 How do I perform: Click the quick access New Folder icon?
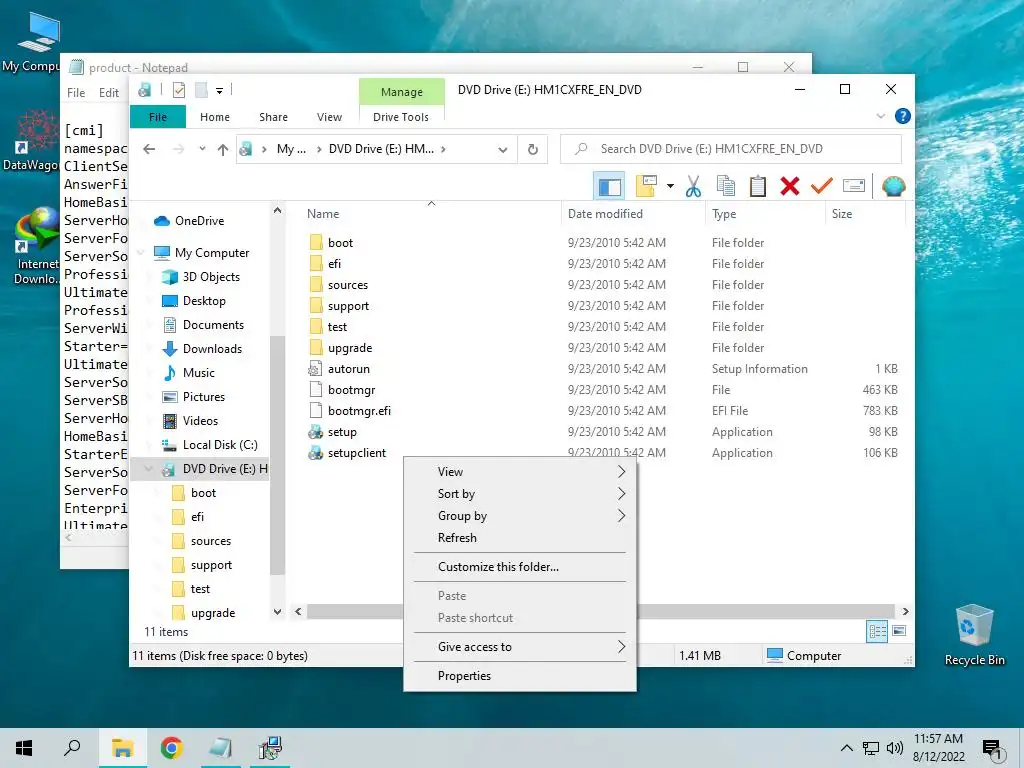pos(201,90)
